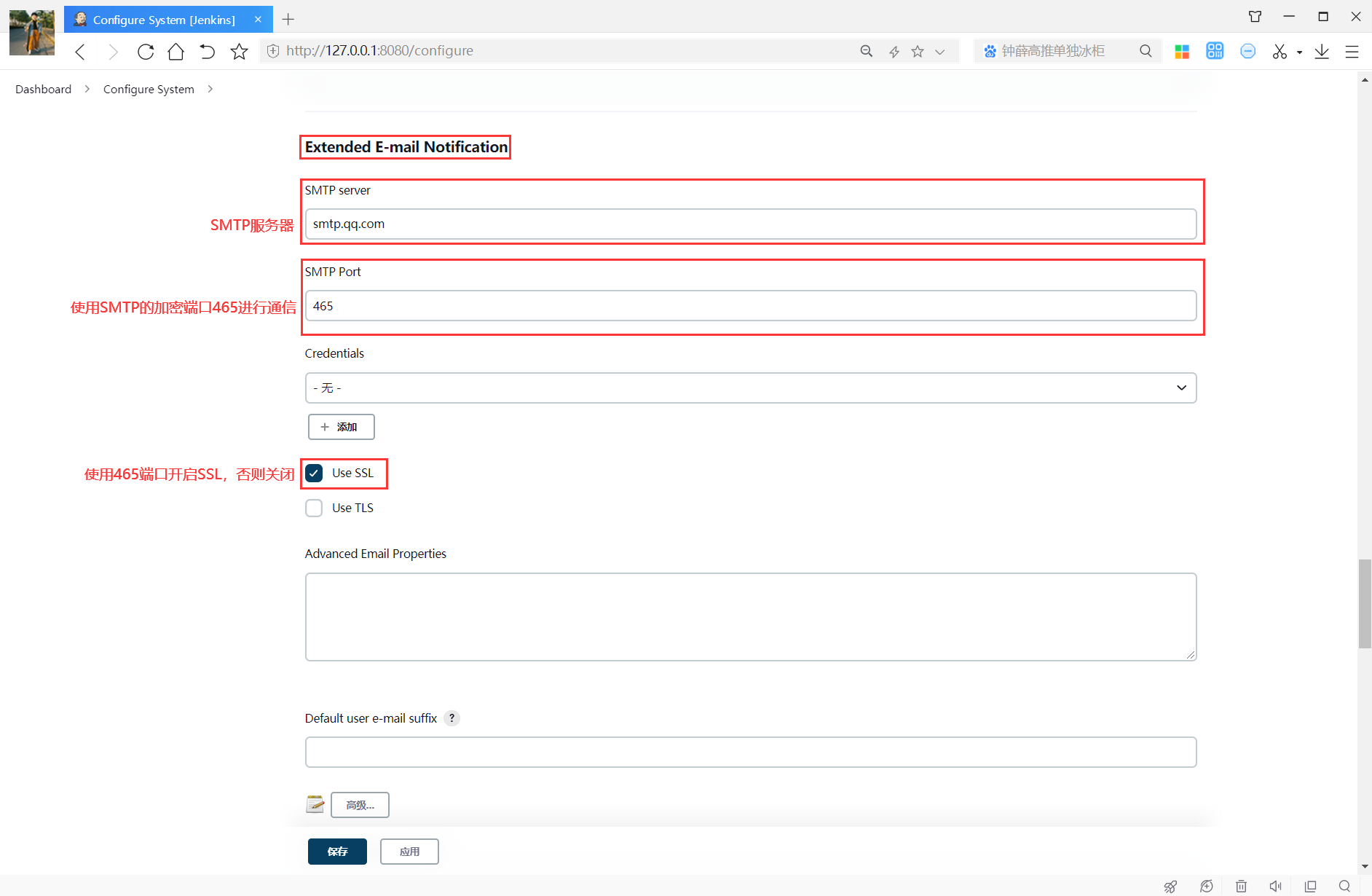1372x896 pixels.
Task: Click the notepad edit icon beside 高级
Action: pyautogui.click(x=315, y=804)
